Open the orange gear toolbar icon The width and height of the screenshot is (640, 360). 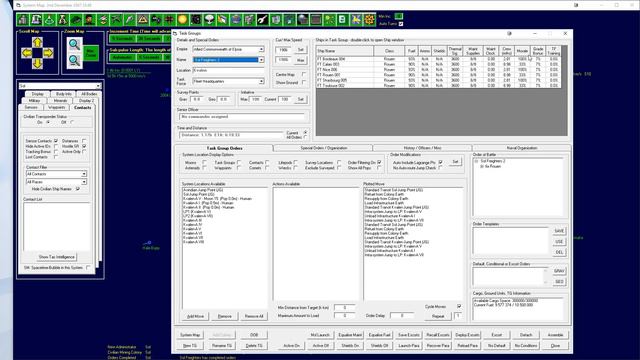pyautogui.click(x=369, y=19)
